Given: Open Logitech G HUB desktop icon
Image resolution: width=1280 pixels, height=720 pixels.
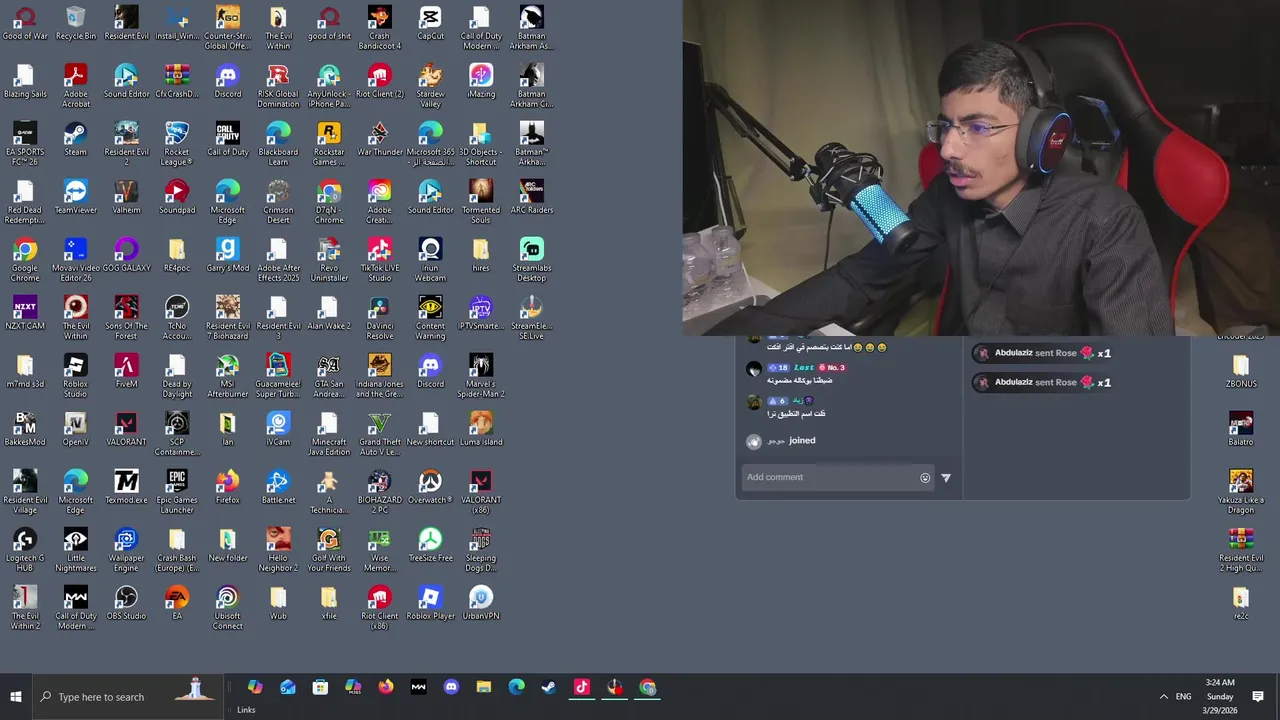Looking at the screenshot, I should (x=25, y=550).
